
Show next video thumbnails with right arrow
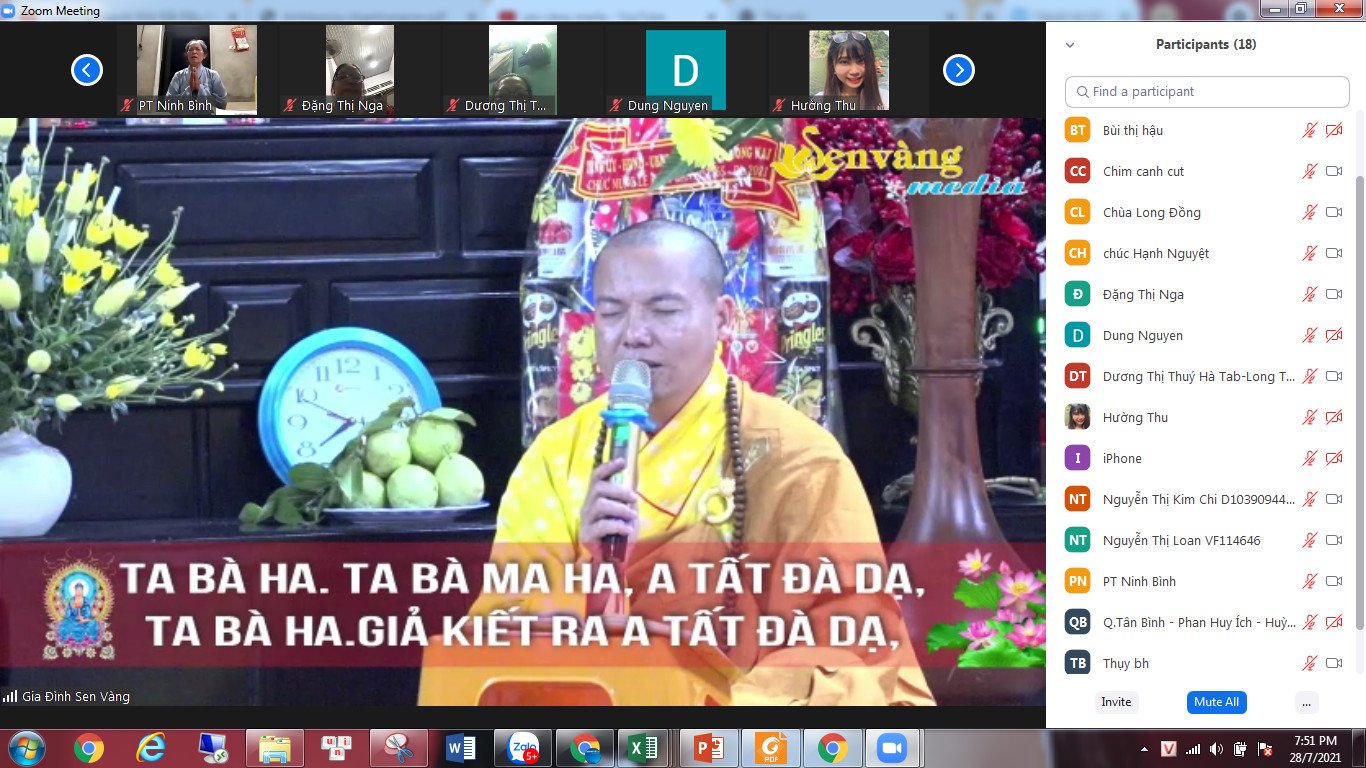tap(958, 70)
